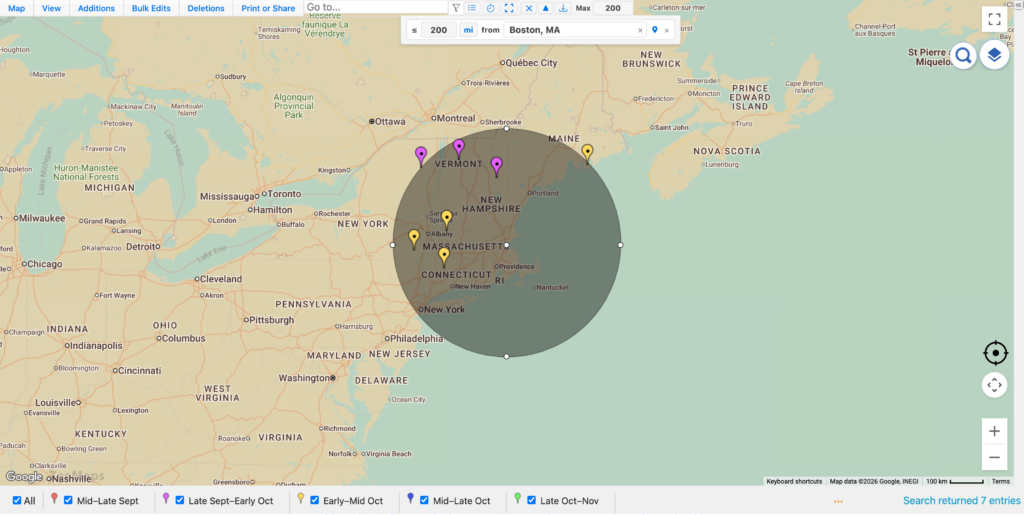
Task: Grab the circle's top radius handle
Action: pos(506,129)
